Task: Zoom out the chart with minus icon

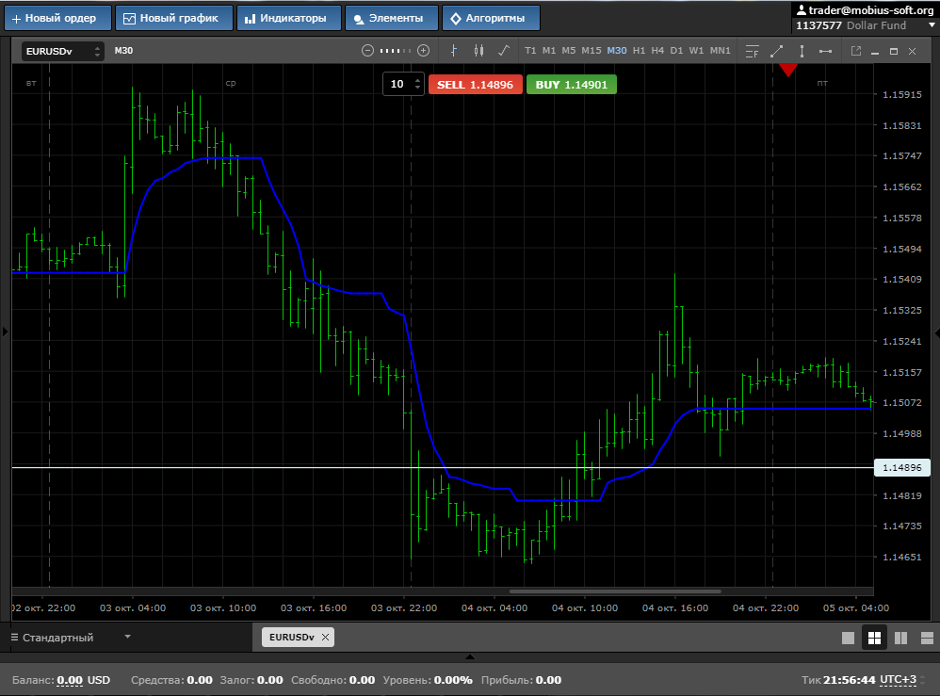Action: click(367, 51)
